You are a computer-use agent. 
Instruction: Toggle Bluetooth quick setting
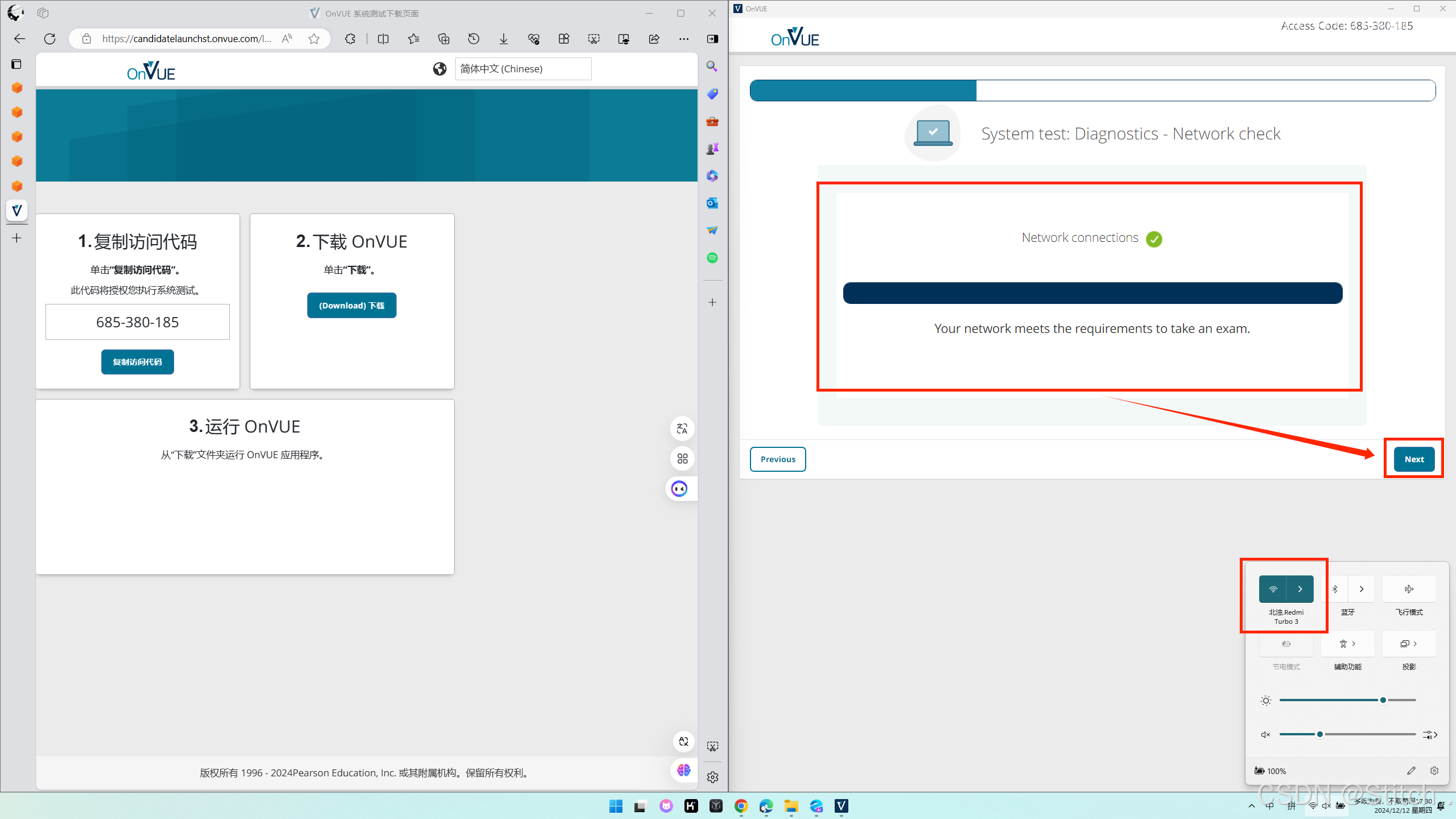click(1335, 589)
